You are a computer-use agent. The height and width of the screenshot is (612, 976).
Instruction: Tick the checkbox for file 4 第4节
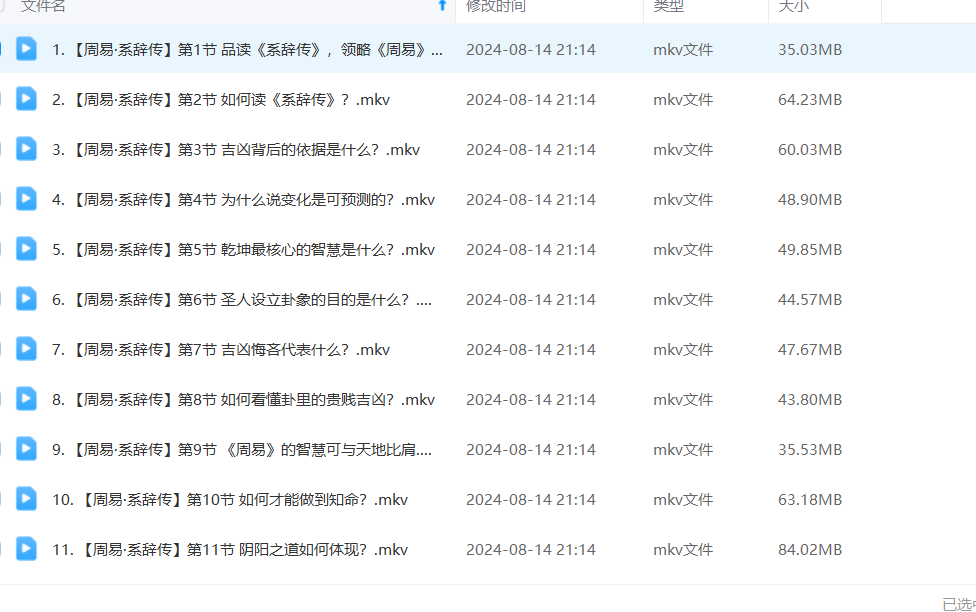tap(2, 199)
